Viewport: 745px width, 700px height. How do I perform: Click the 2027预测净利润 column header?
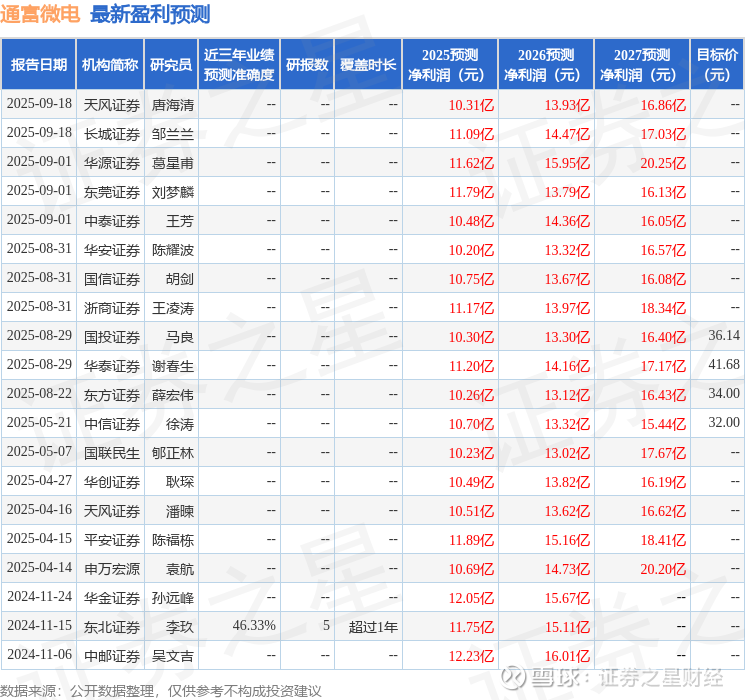tap(642, 65)
